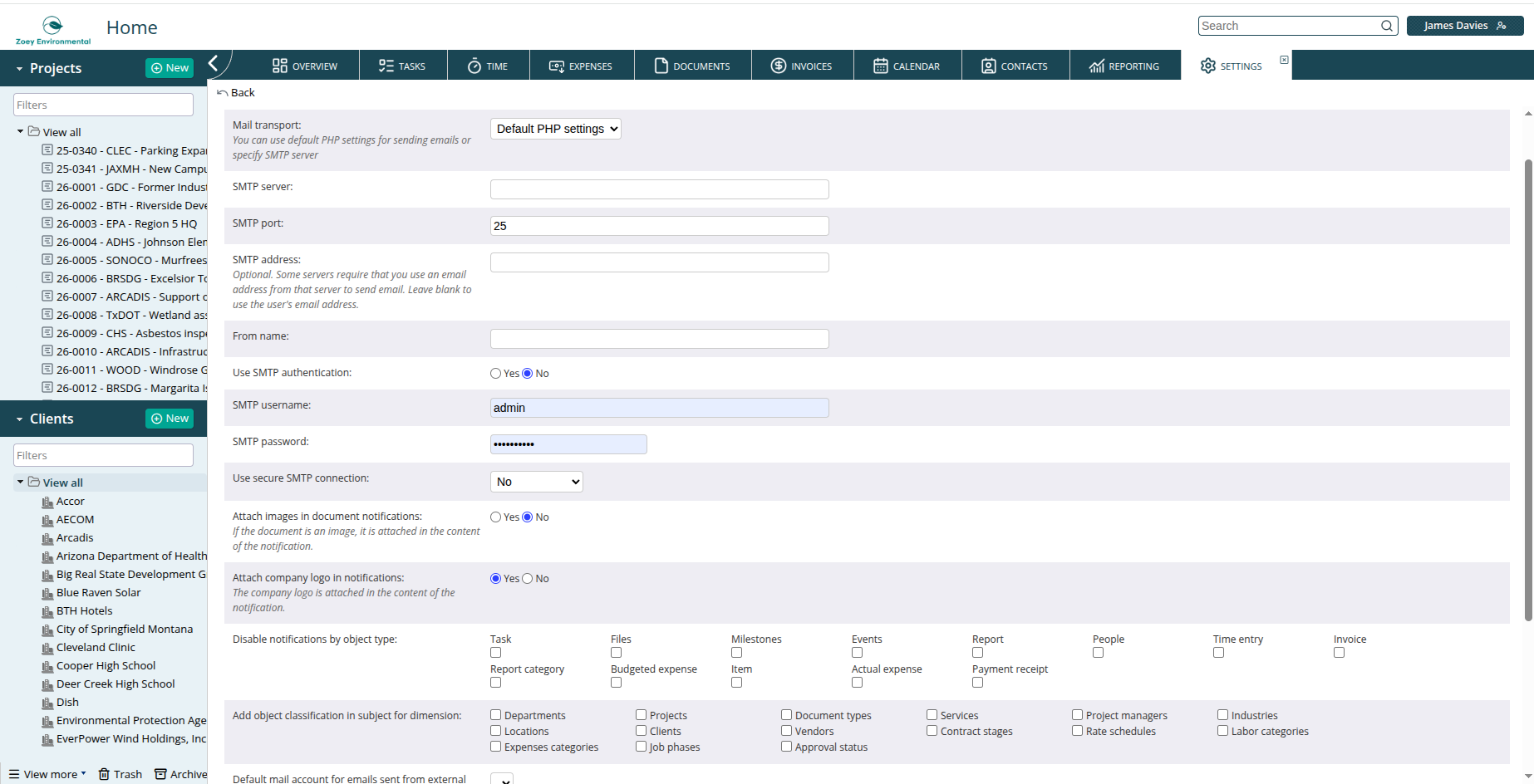Image resolution: width=1534 pixels, height=784 pixels.
Task: Click the From name input field
Action: click(660, 339)
